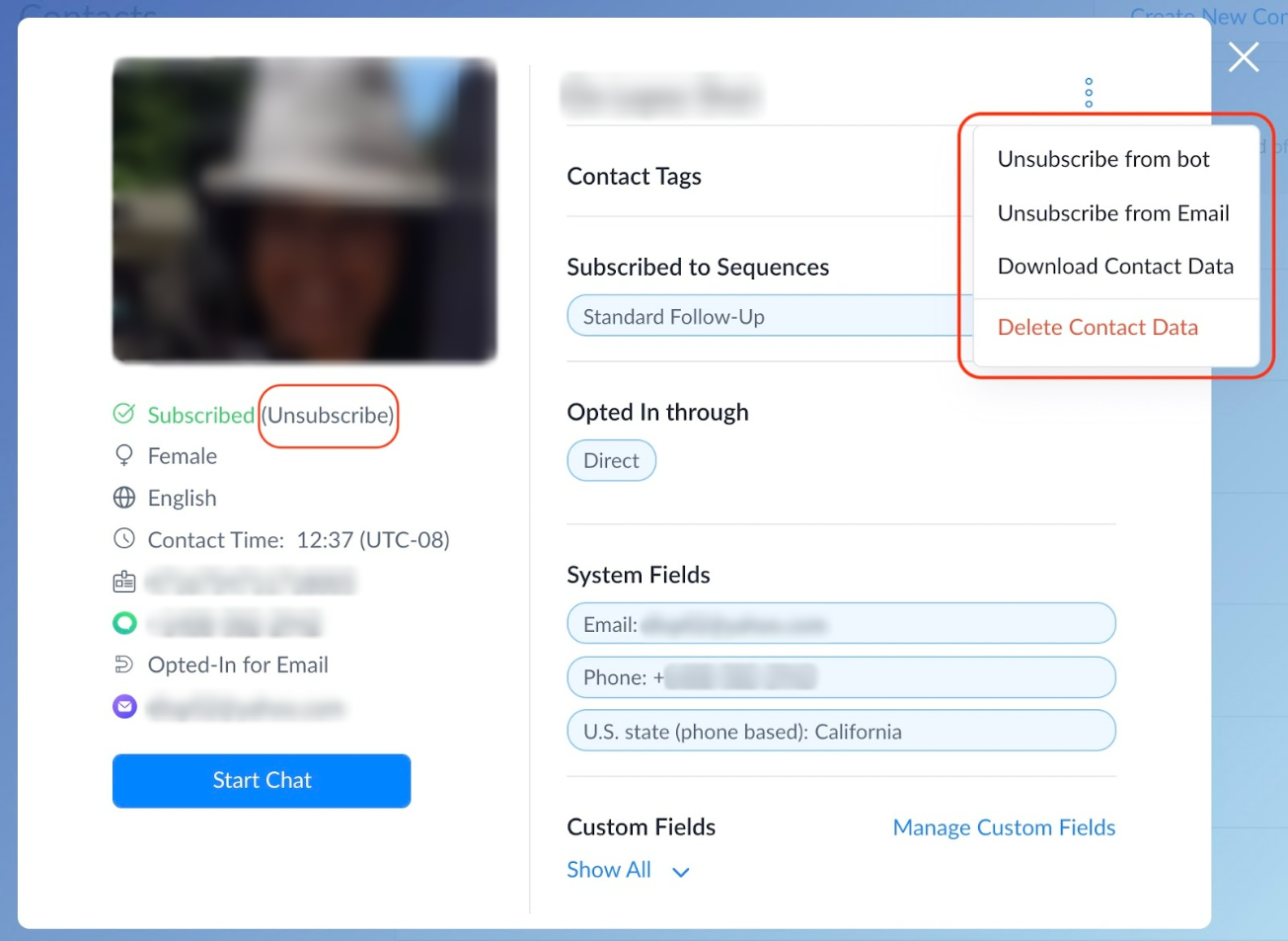The image size is (1288, 941).
Task: Click the contact ID card icon
Action: (124, 582)
